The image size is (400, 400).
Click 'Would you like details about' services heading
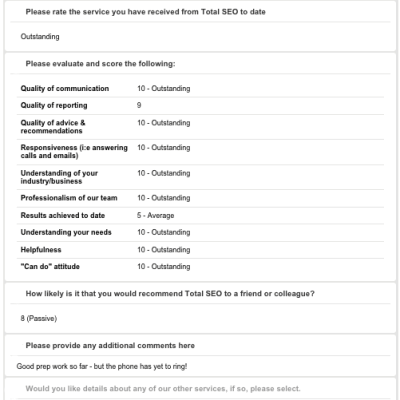tap(163, 389)
